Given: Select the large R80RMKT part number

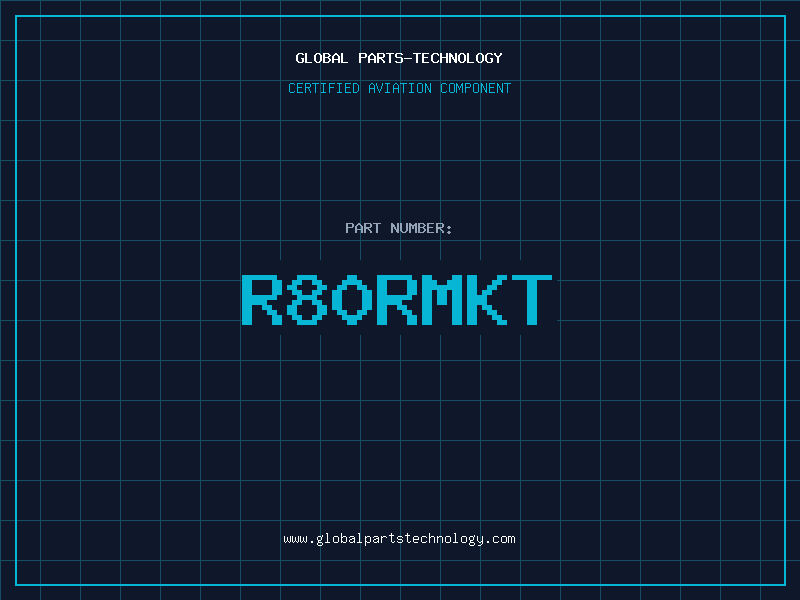Looking at the screenshot, I should [x=397, y=300].
